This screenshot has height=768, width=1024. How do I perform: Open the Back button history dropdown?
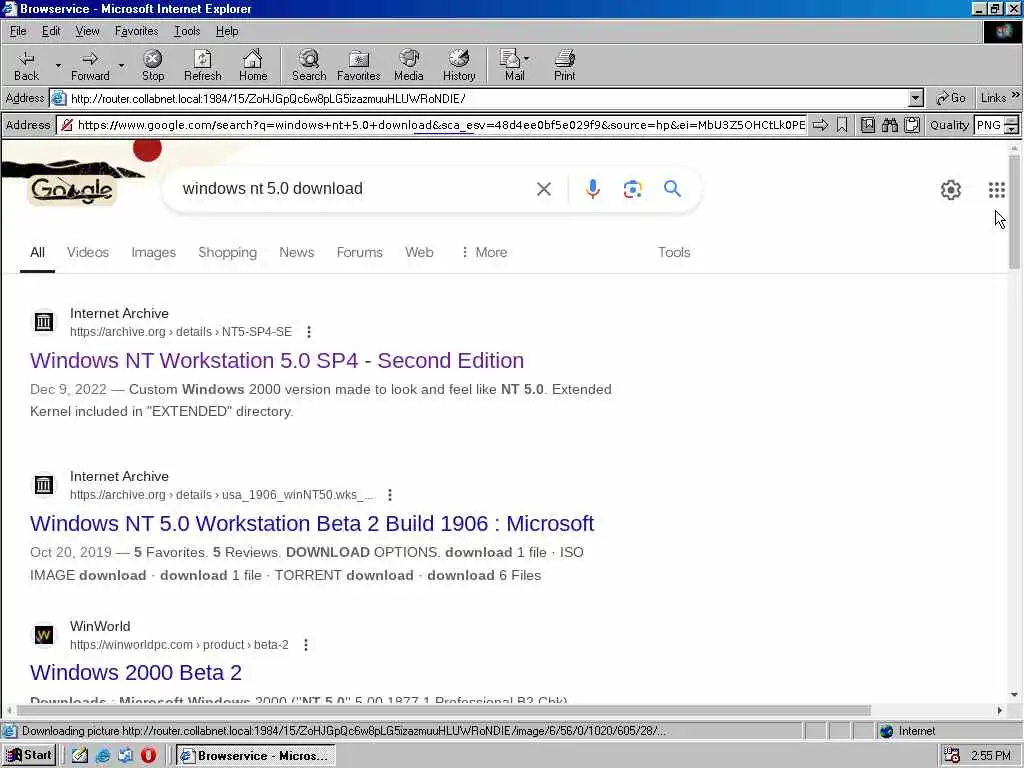coord(58,65)
